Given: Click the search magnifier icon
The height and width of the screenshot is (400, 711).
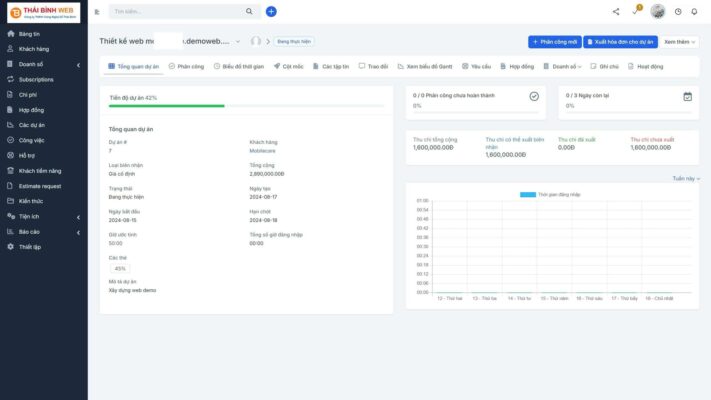Looking at the screenshot, I should click(249, 11).
